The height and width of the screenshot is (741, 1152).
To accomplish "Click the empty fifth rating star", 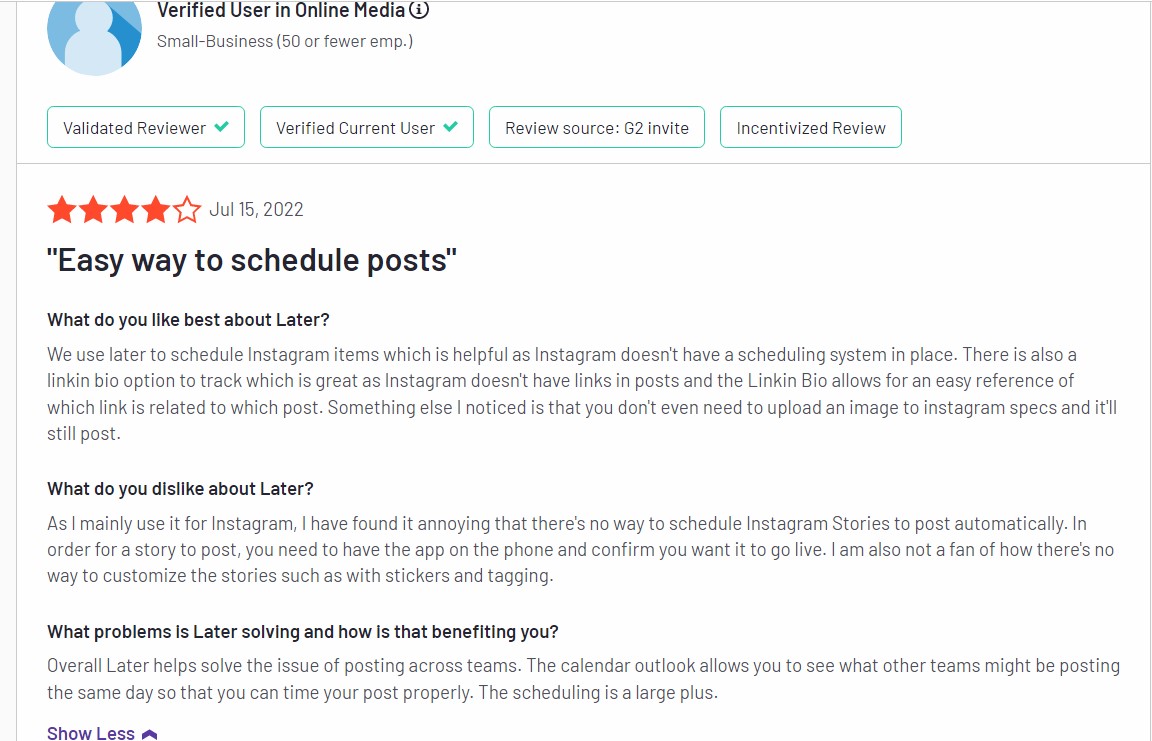I will [187, 210].
